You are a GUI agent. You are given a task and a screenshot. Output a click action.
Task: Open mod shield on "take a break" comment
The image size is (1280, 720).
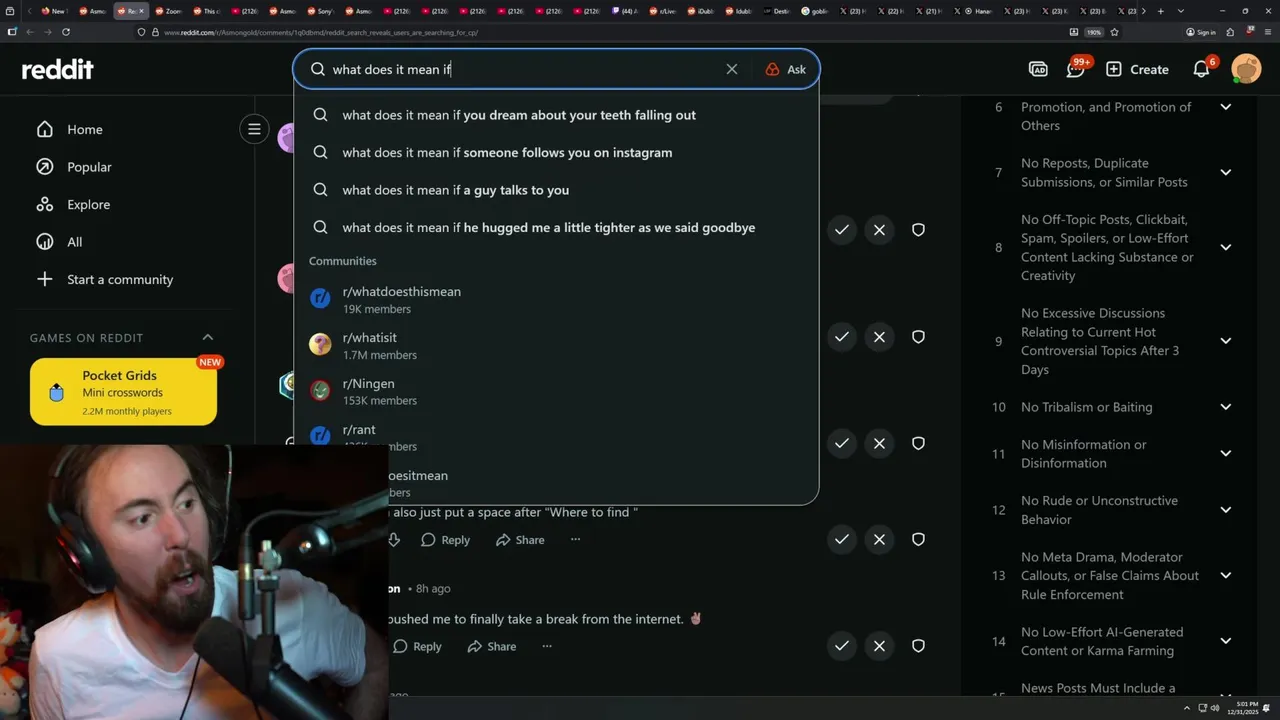pyautogui.click(x=918, y=646)
